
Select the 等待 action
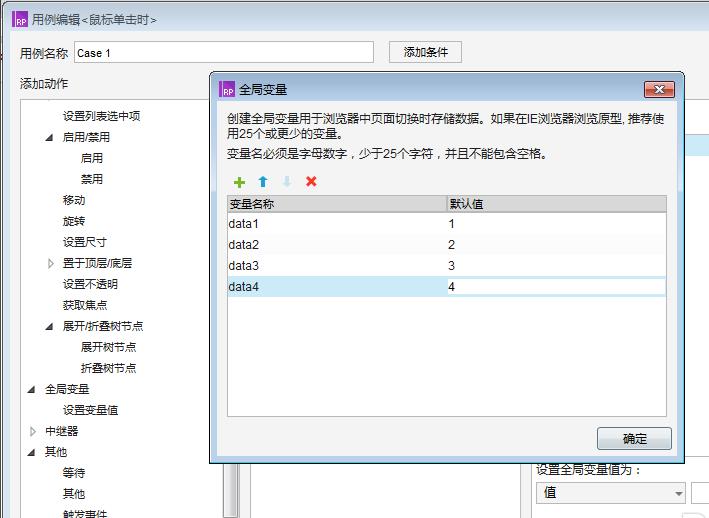click(x=74, y=473)
